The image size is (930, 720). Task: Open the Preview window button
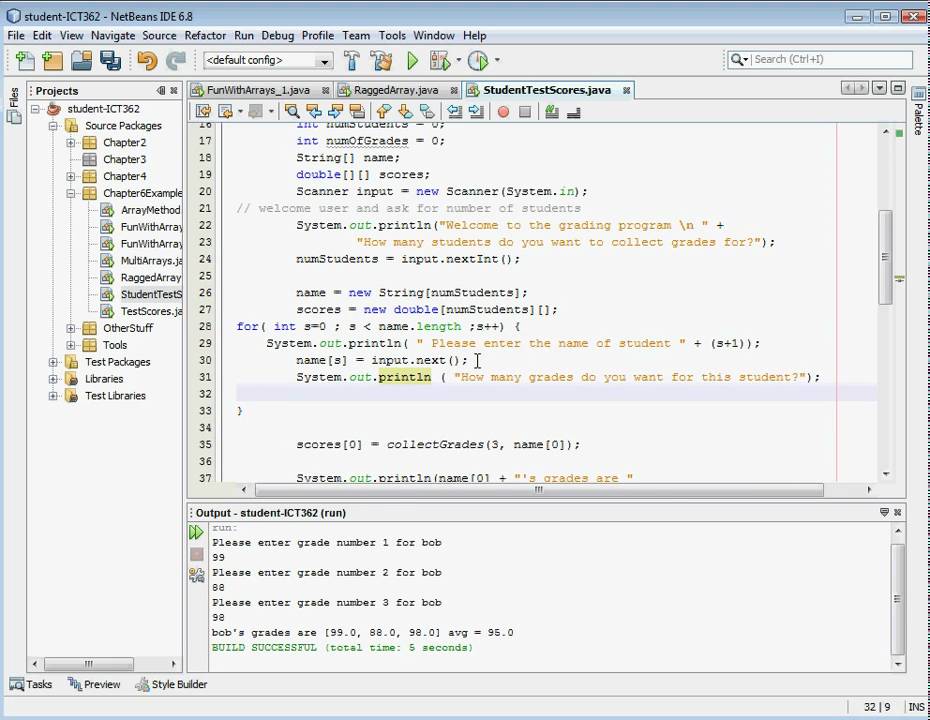tap(94, 684)
